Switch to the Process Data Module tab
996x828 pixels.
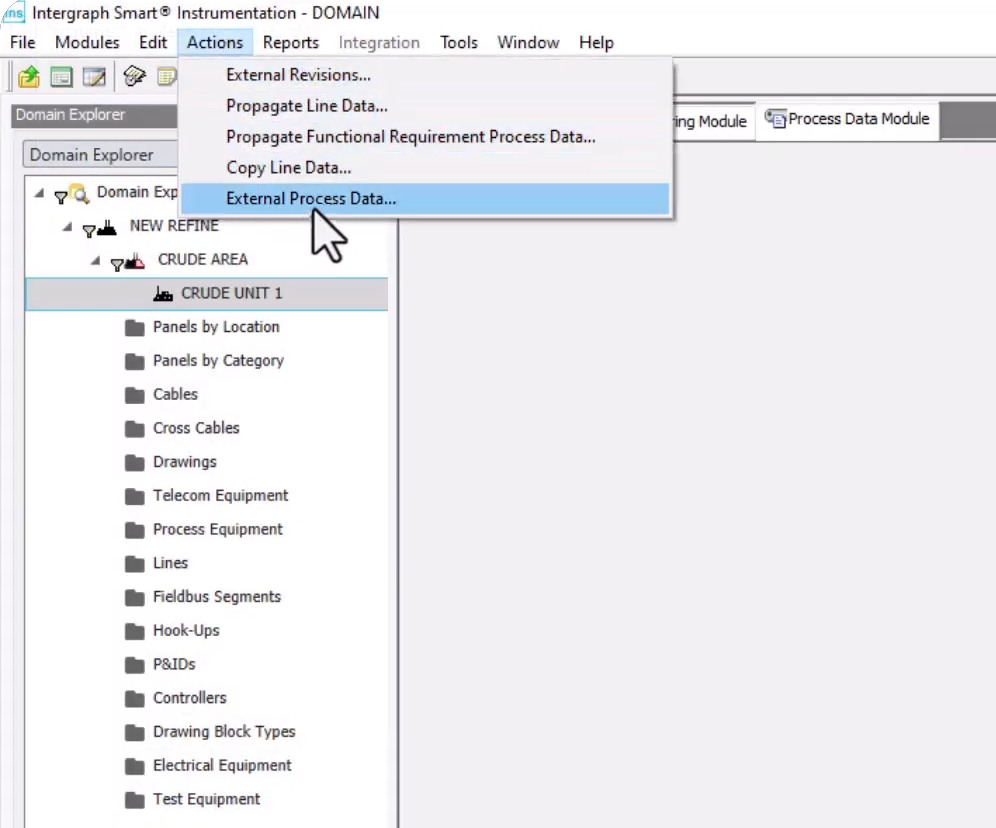(848, 119)
